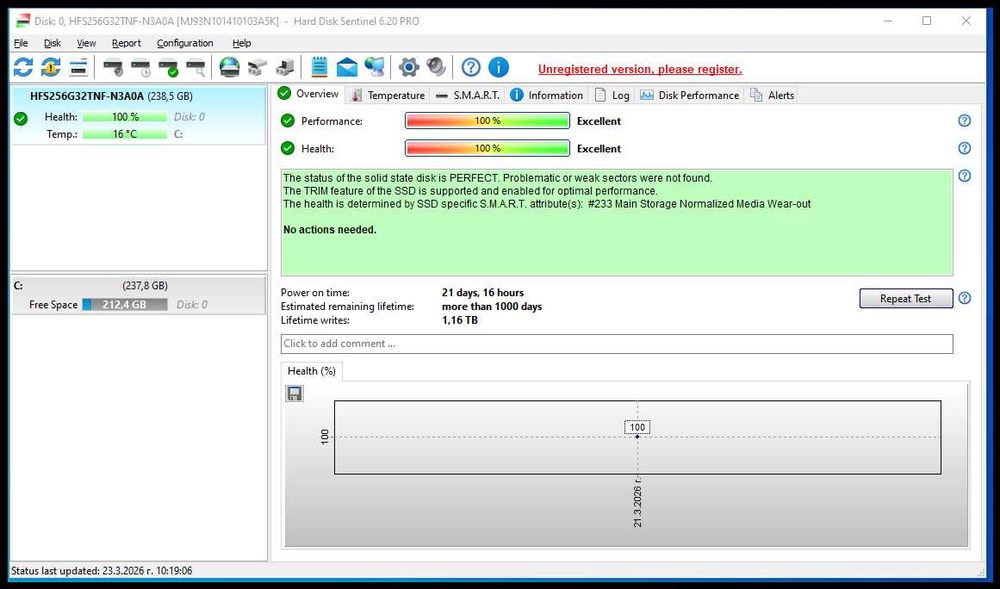1000x589 pixels.
Task: Click the striped drive list icon in toolbar
Action: point(78,67)
